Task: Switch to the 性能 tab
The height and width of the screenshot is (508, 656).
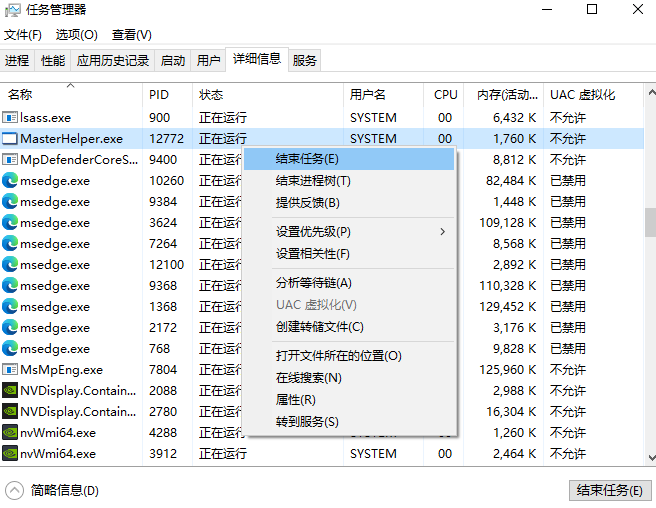Action: click(53, 61)
